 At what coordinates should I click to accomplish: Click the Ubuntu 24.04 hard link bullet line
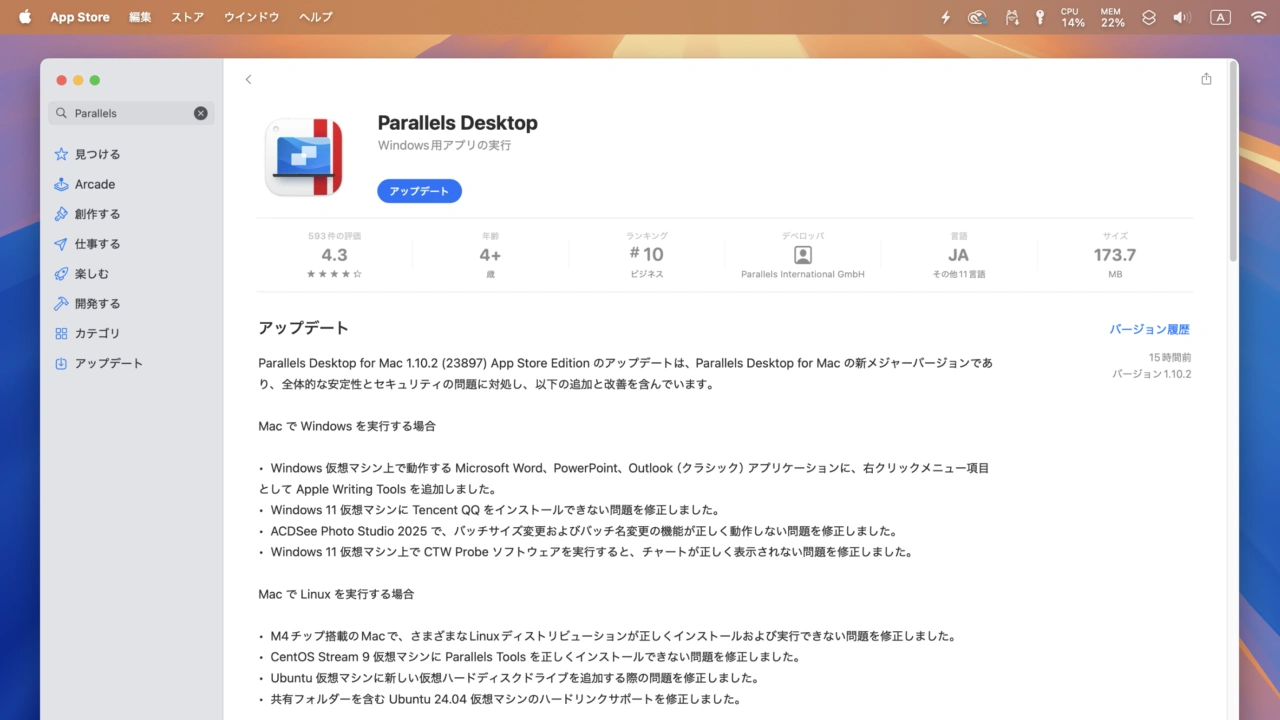[499, 699]
